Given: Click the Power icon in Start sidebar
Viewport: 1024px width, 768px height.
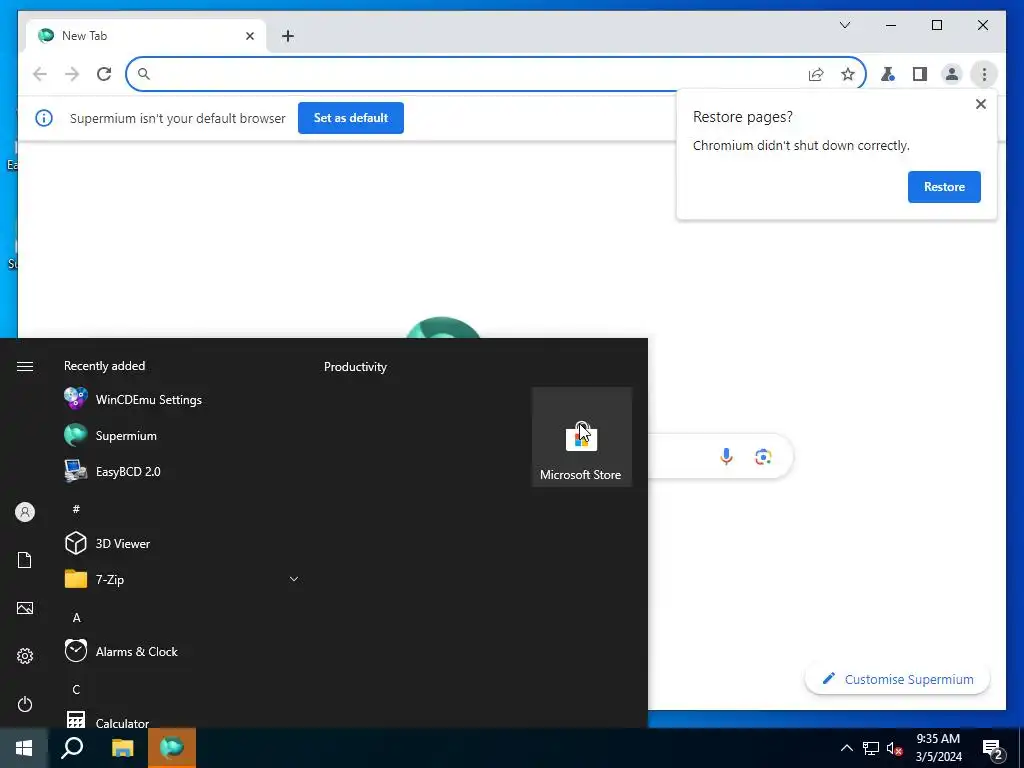Looking at the screenshot, I should 25,704.
